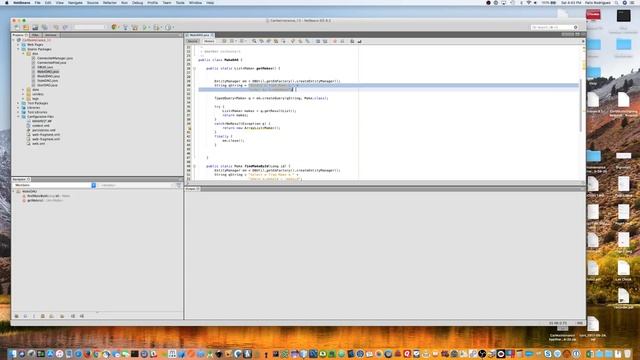Screen dimensions: 640x360
Task: Toggle last filter button at Navigator bottom
Action: pos(82,316)
